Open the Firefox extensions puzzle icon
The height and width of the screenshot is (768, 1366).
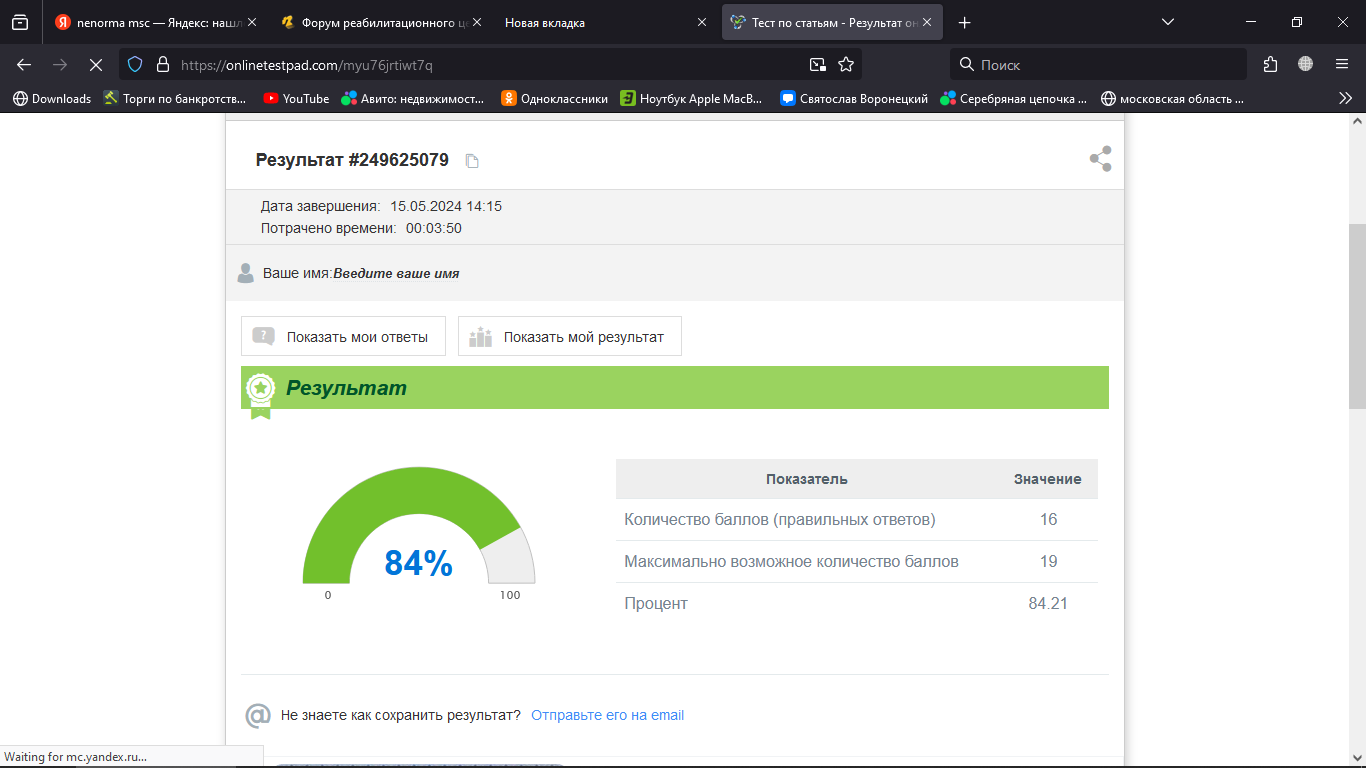1270,64
